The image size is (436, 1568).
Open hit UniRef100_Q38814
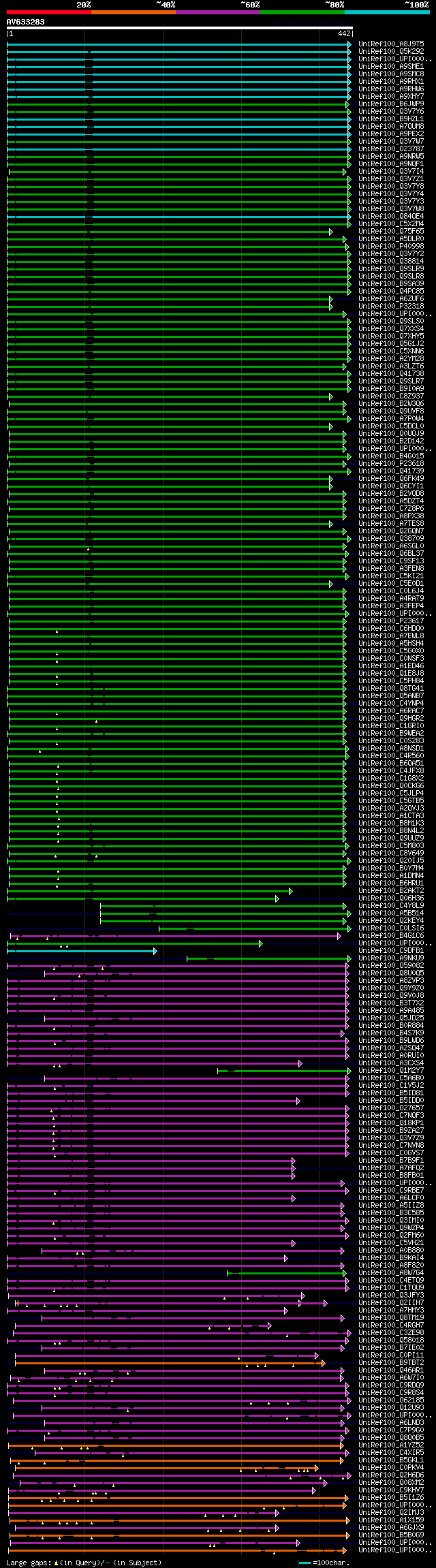click(x=391, y=261)
